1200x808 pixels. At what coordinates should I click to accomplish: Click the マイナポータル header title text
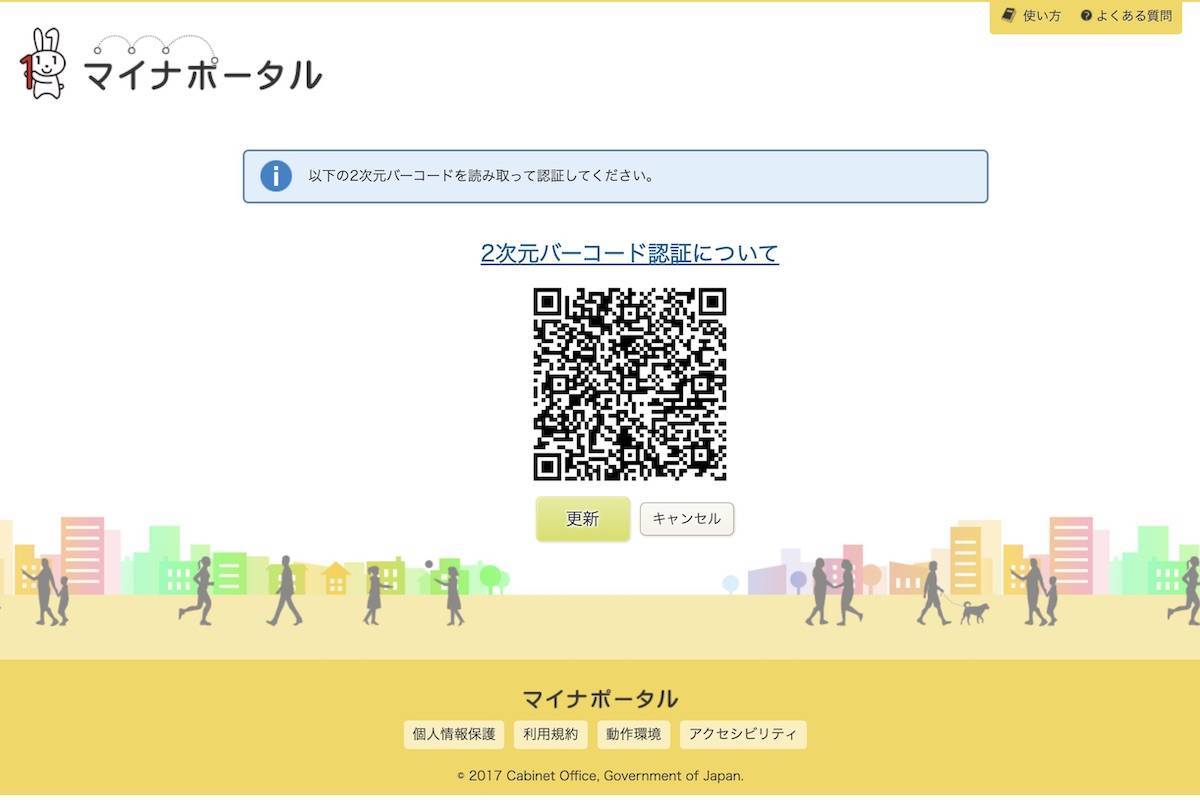[203, 74]
